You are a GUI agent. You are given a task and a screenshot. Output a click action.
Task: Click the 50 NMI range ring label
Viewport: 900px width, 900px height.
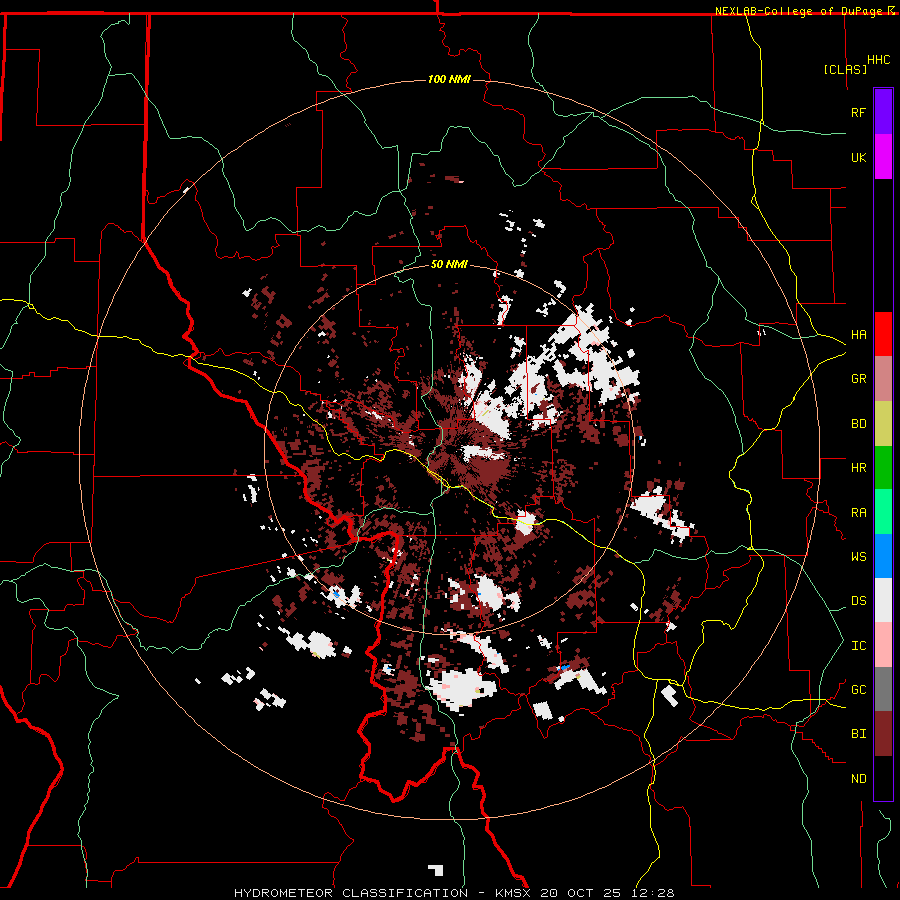(x=449, y=265)
